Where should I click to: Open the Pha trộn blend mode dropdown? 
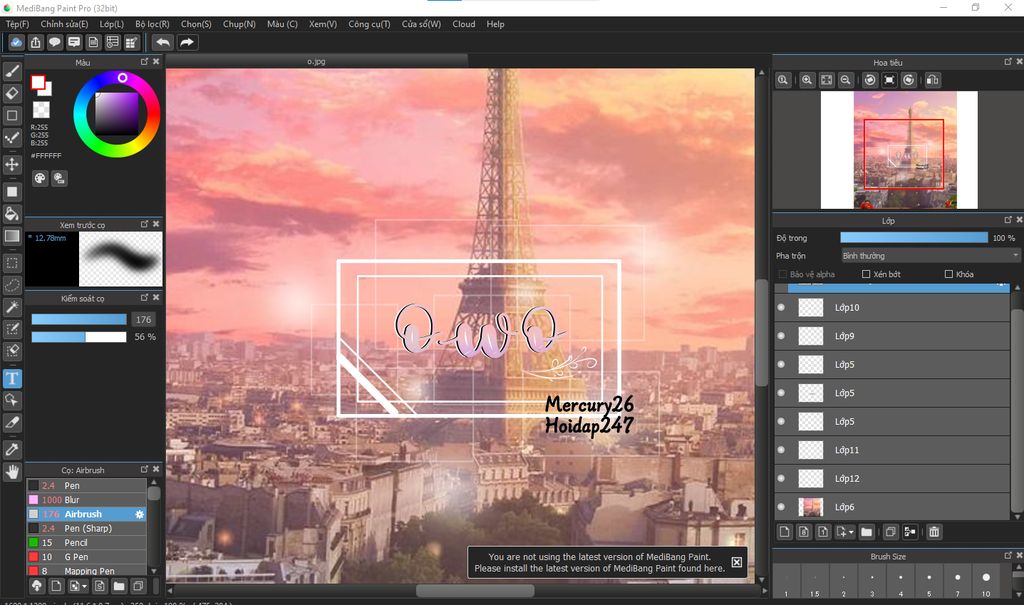[929, 255]
